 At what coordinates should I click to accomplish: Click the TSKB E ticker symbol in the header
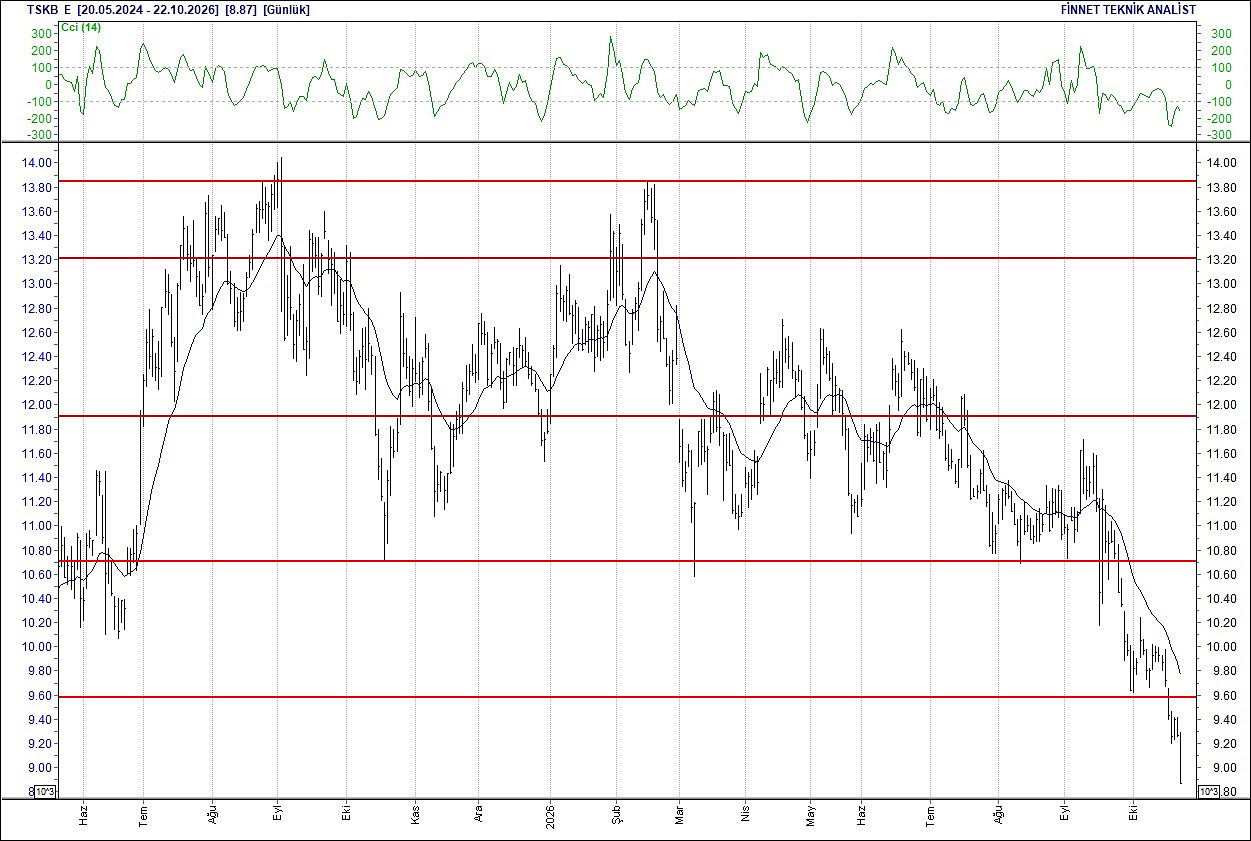[49, 9]
